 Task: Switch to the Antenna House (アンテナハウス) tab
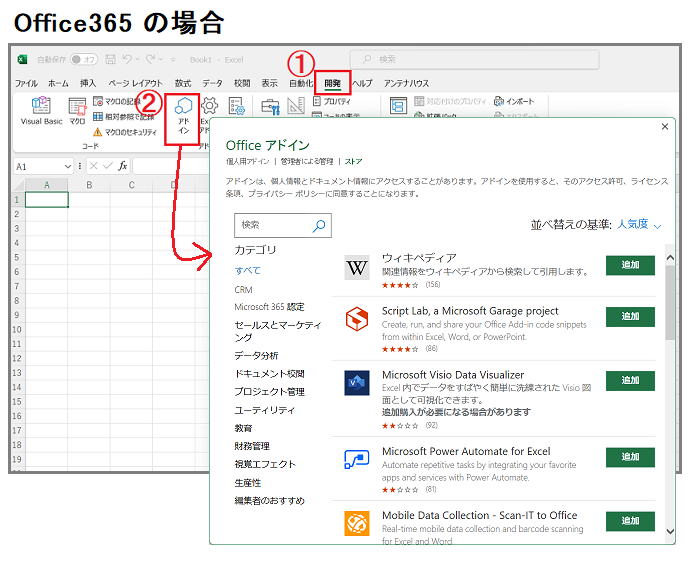tap(406, 83)
